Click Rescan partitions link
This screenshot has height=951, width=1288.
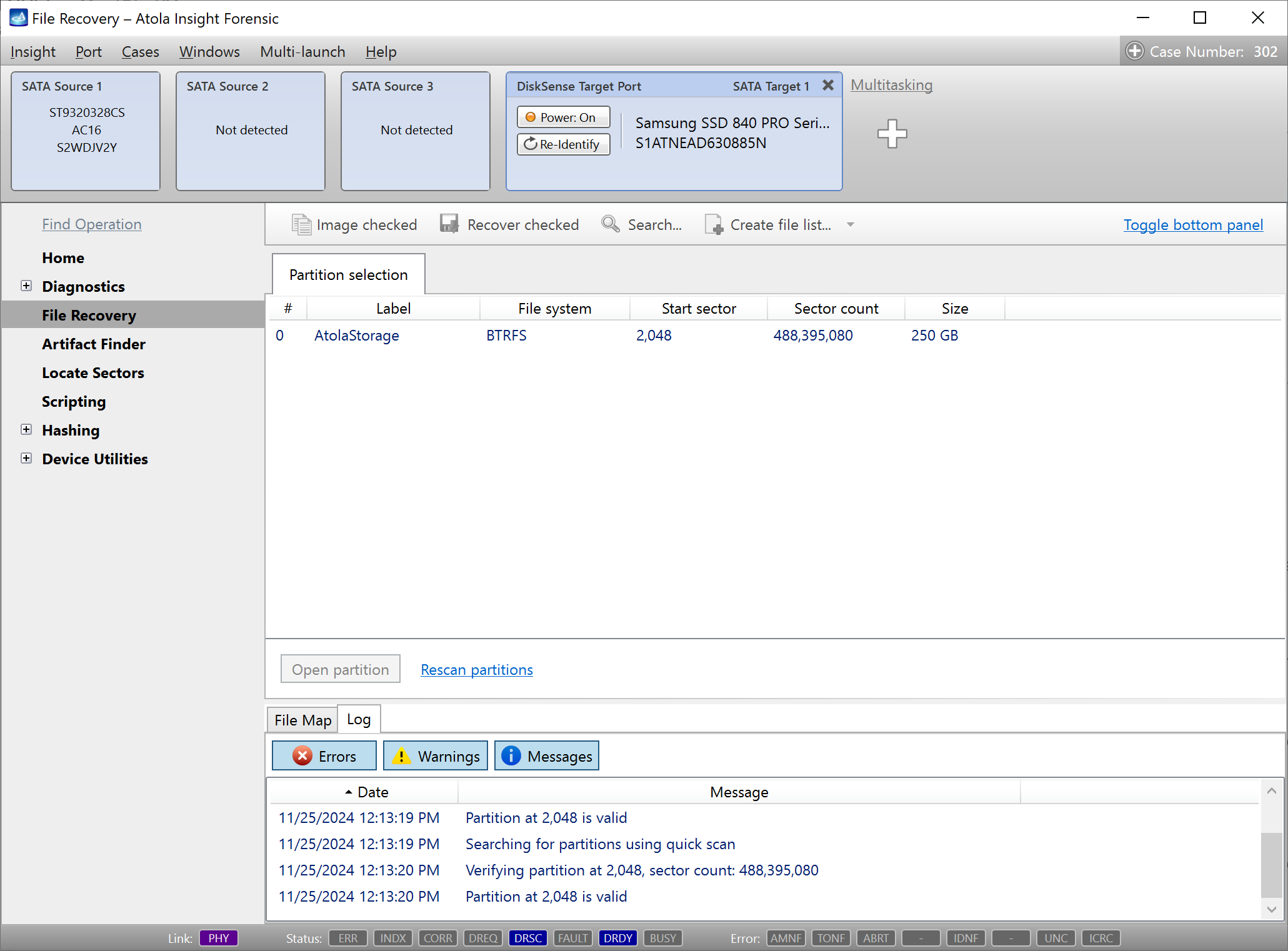[x=477, y=669]
